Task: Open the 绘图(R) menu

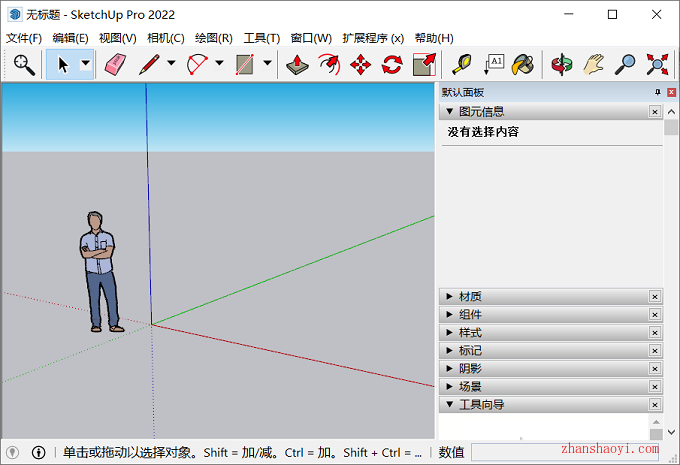Action: [x=214, y=38]
